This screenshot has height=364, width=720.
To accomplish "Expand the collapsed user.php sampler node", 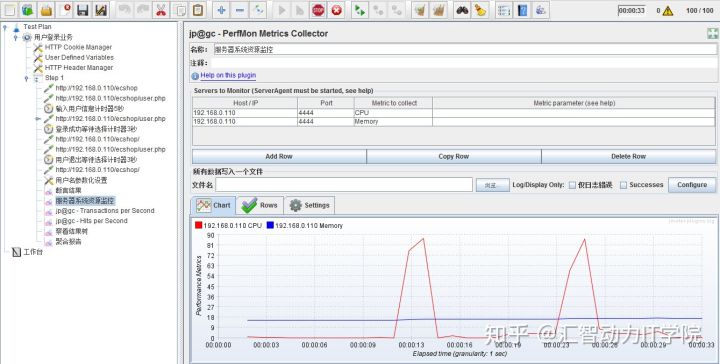I will pyautogui.click(x=38, y=119).
